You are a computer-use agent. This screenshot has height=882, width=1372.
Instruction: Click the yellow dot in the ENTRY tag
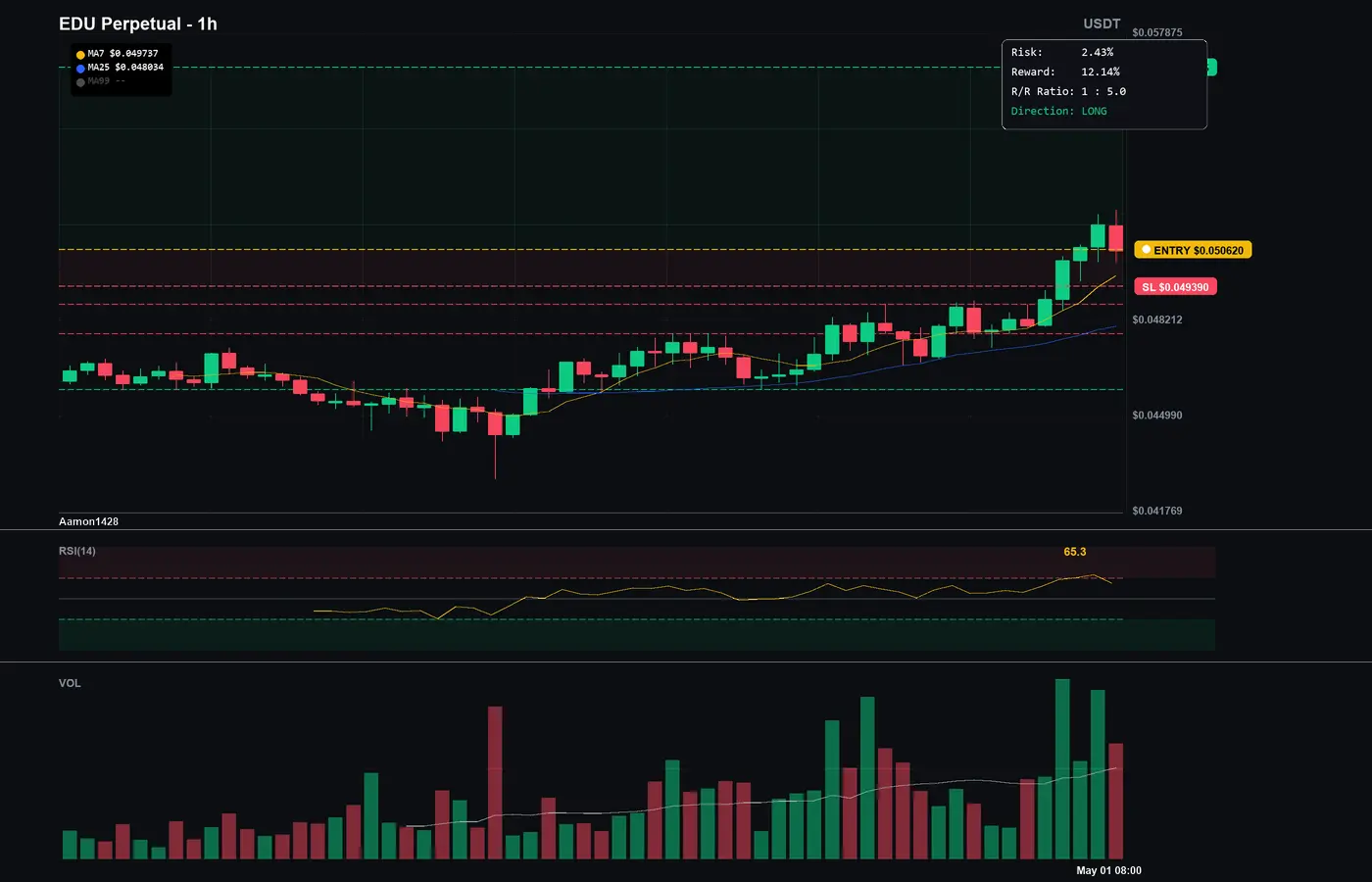point(1147,250)
